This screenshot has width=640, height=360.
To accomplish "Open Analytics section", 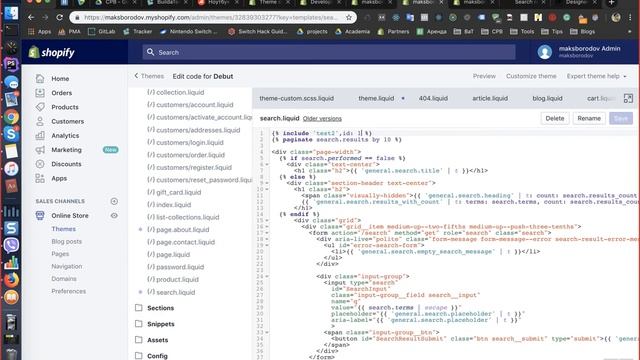I will 65,136.
